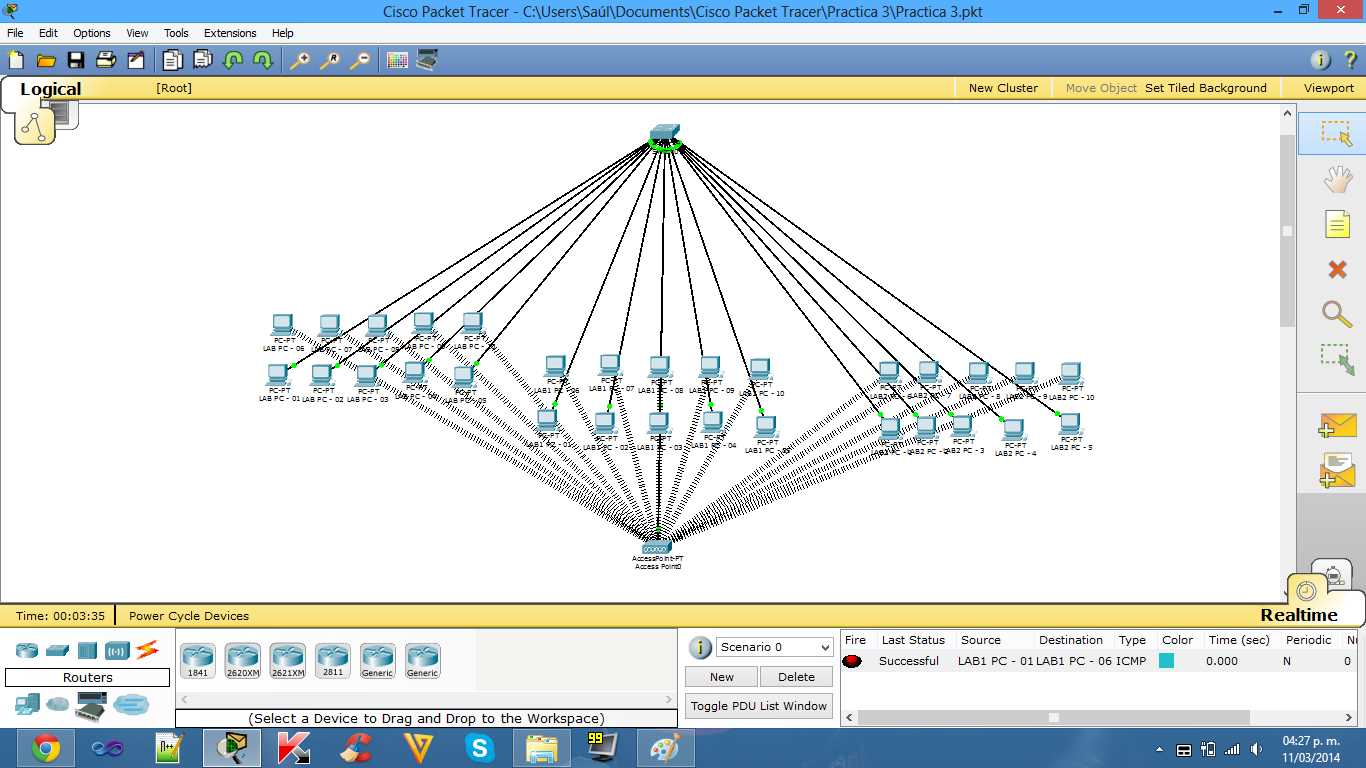Viewport: 1366px width, 768px height.
Task: Click the red Fire indicator for the PDU
Action: pyautogui.click(x=852, y=661)
